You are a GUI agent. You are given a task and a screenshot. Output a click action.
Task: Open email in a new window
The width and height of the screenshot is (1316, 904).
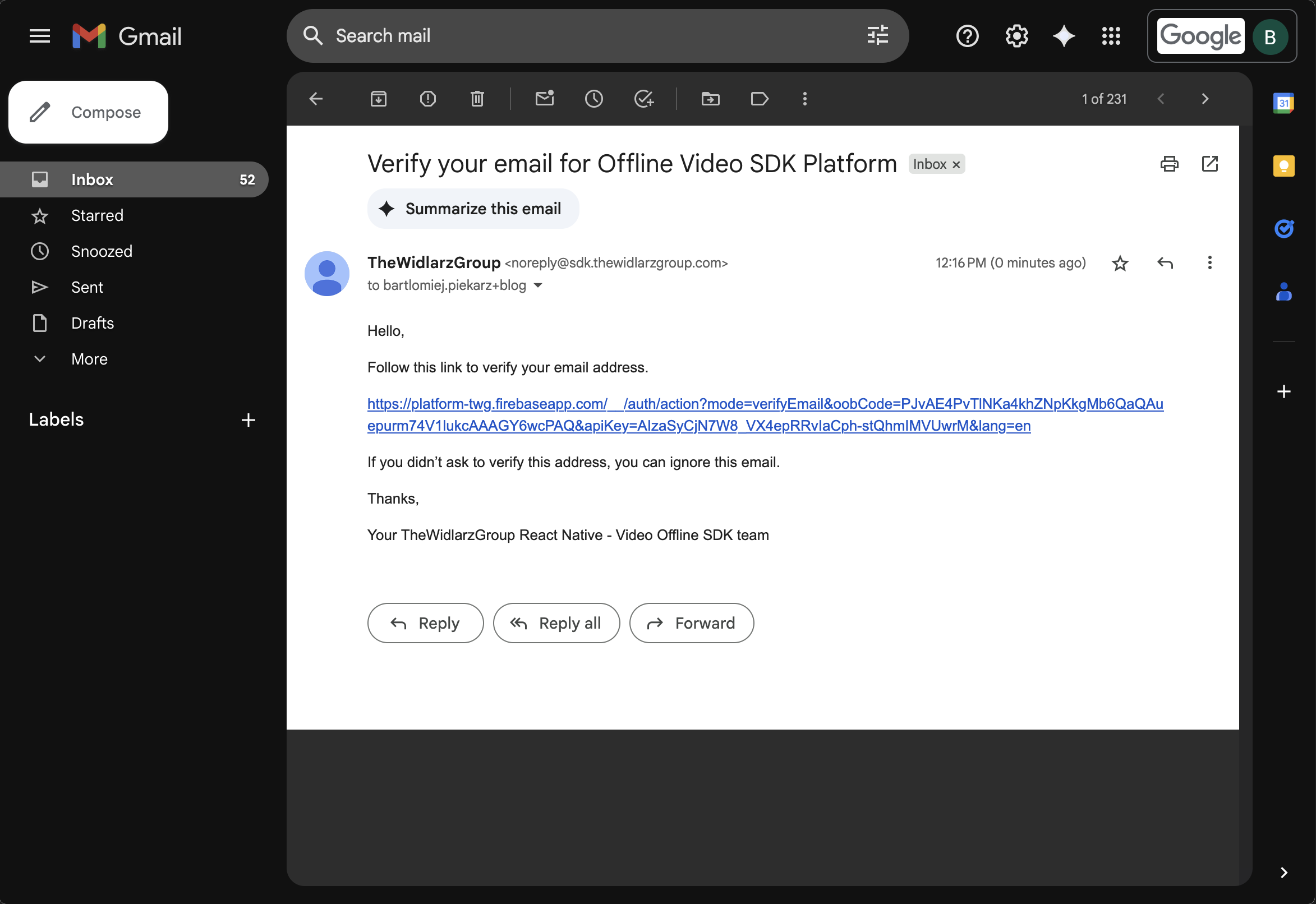pyautogui.click(x=1209, y=164)
